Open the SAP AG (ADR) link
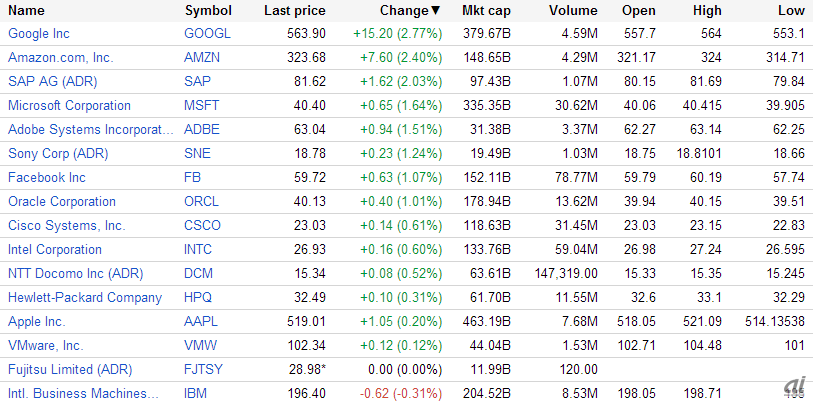This screenshot has height=404, width=813. click(x=51, y=81)
